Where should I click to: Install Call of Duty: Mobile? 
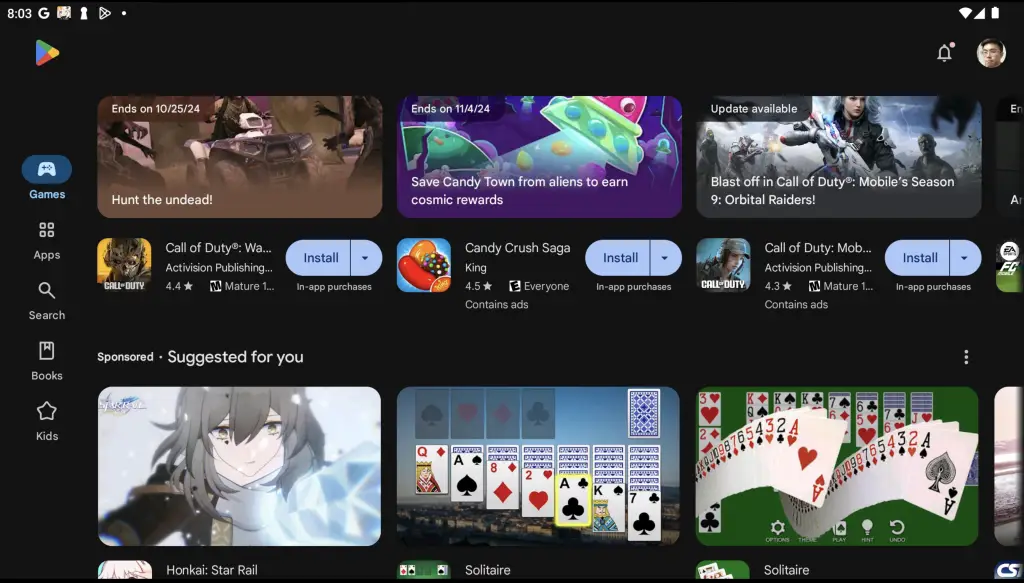918,258
